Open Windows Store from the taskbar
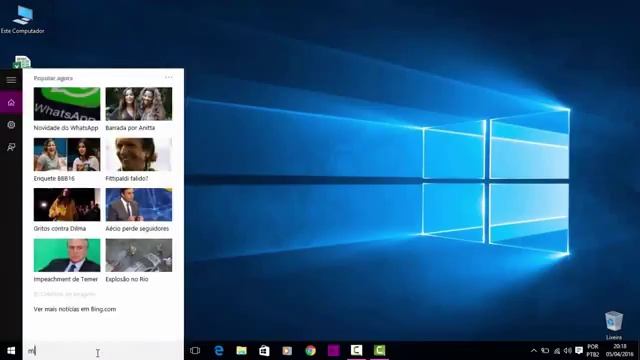 (264, 351)
